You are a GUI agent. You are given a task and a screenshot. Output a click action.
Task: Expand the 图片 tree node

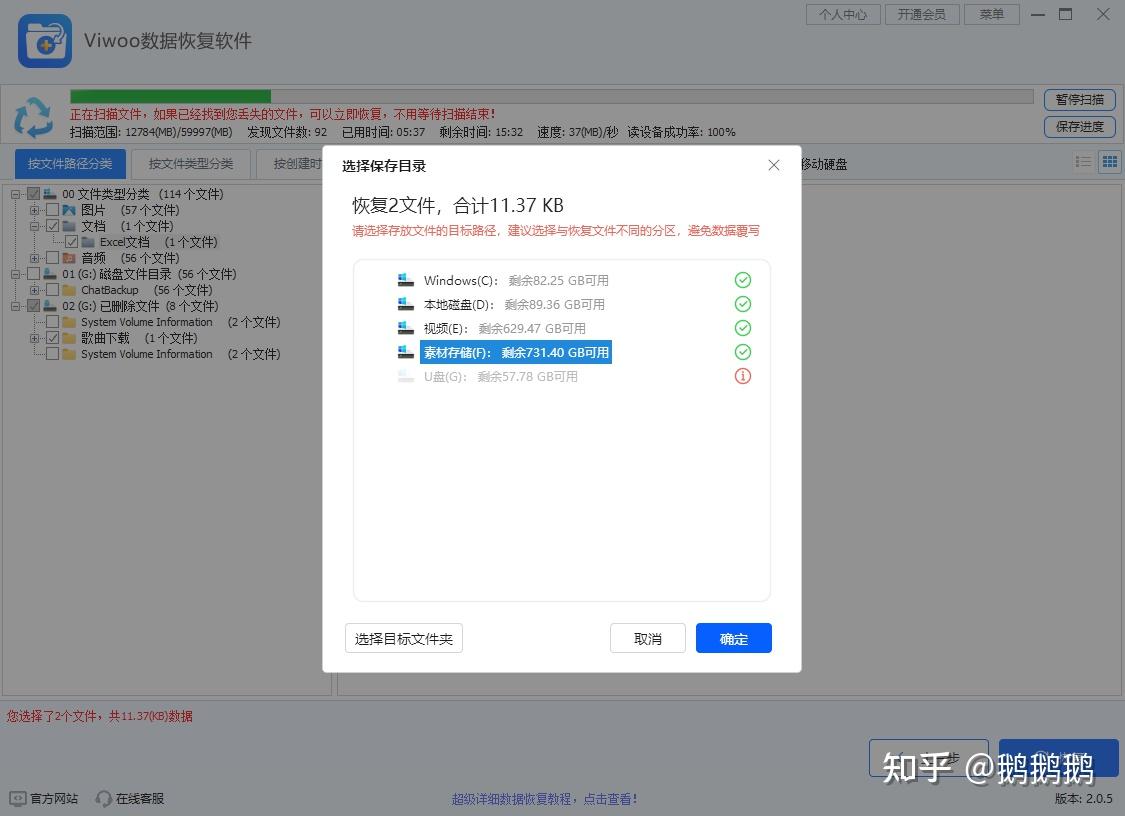(34, 210)
